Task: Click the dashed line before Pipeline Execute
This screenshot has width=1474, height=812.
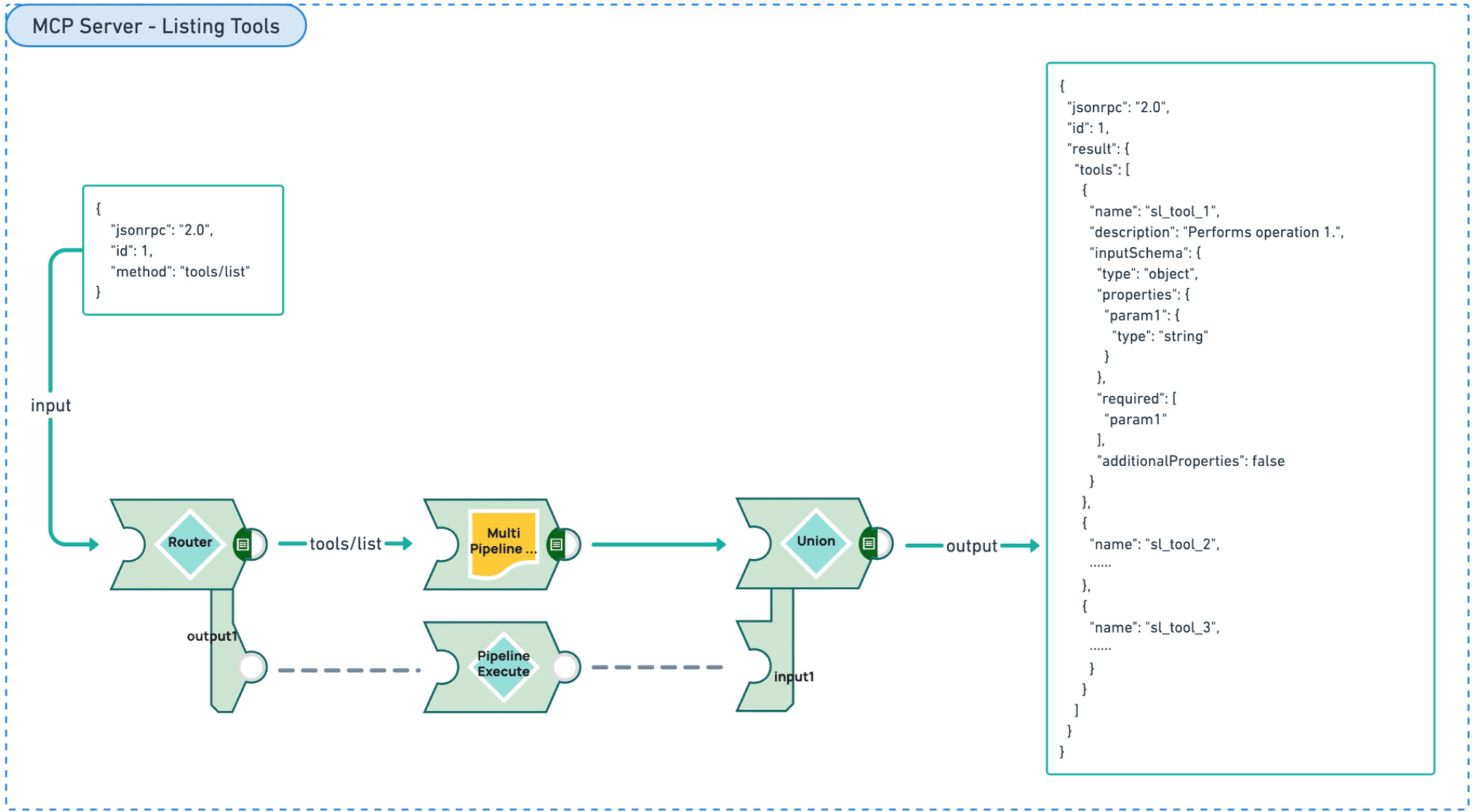Action: (x=348, y=670)
